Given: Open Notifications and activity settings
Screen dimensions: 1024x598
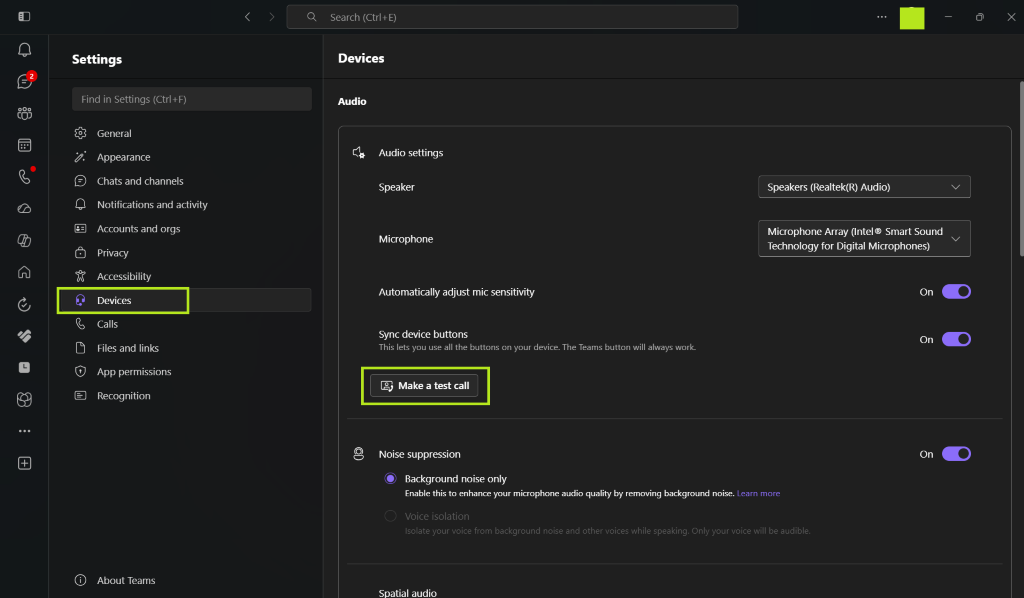Looking at the screenshot, I should click(x=191, y=204).
